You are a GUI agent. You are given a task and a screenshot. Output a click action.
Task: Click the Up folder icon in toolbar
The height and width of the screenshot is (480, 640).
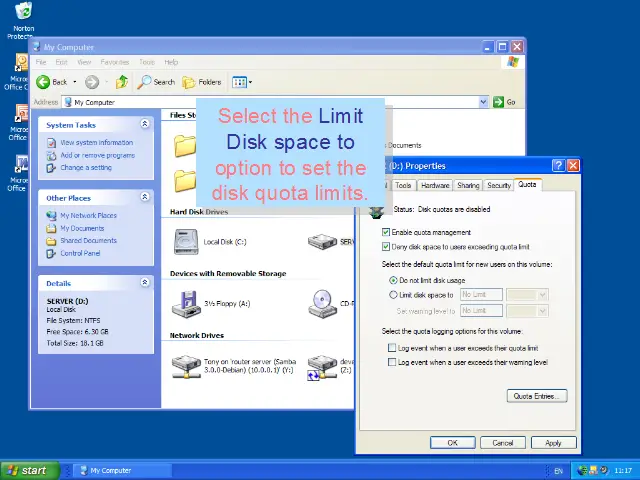[x=122, y=82]
